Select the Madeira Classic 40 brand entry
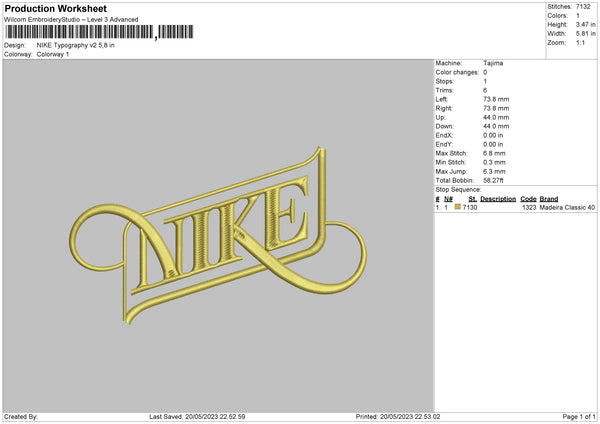Viewport: 600px width, 424px height. coord(567,208)
